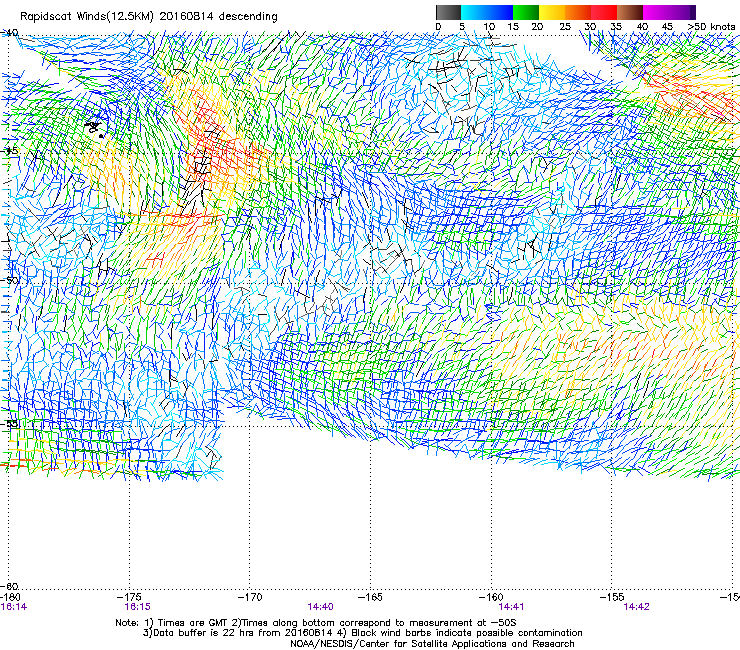The height and width of the screenshot is (650, 740).
Task: Click the cyan 5-10 knots legend segment
Action: 474,12
